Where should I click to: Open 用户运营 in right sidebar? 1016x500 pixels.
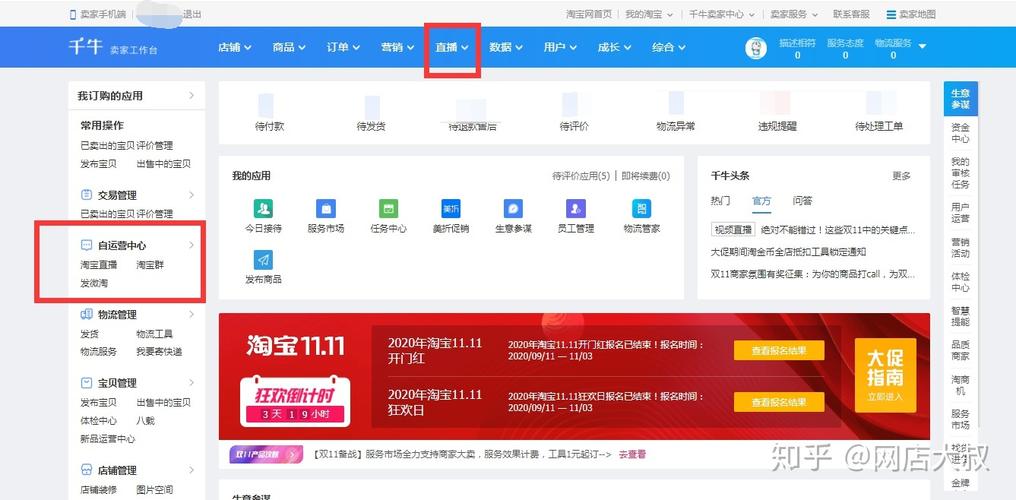click(960, 213)
